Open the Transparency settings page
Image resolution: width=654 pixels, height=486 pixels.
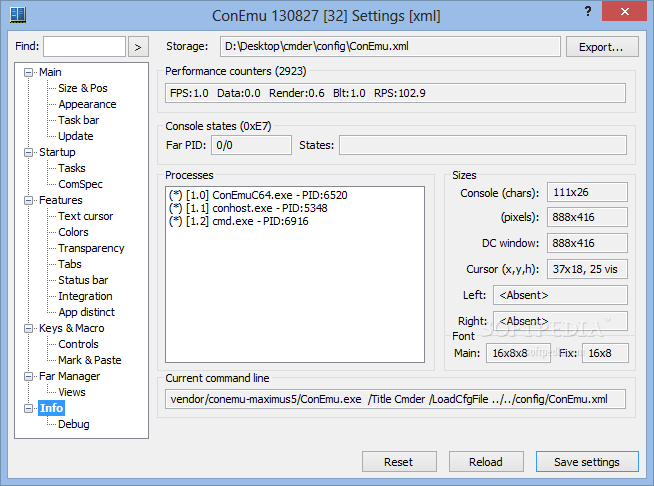(91, 248)
